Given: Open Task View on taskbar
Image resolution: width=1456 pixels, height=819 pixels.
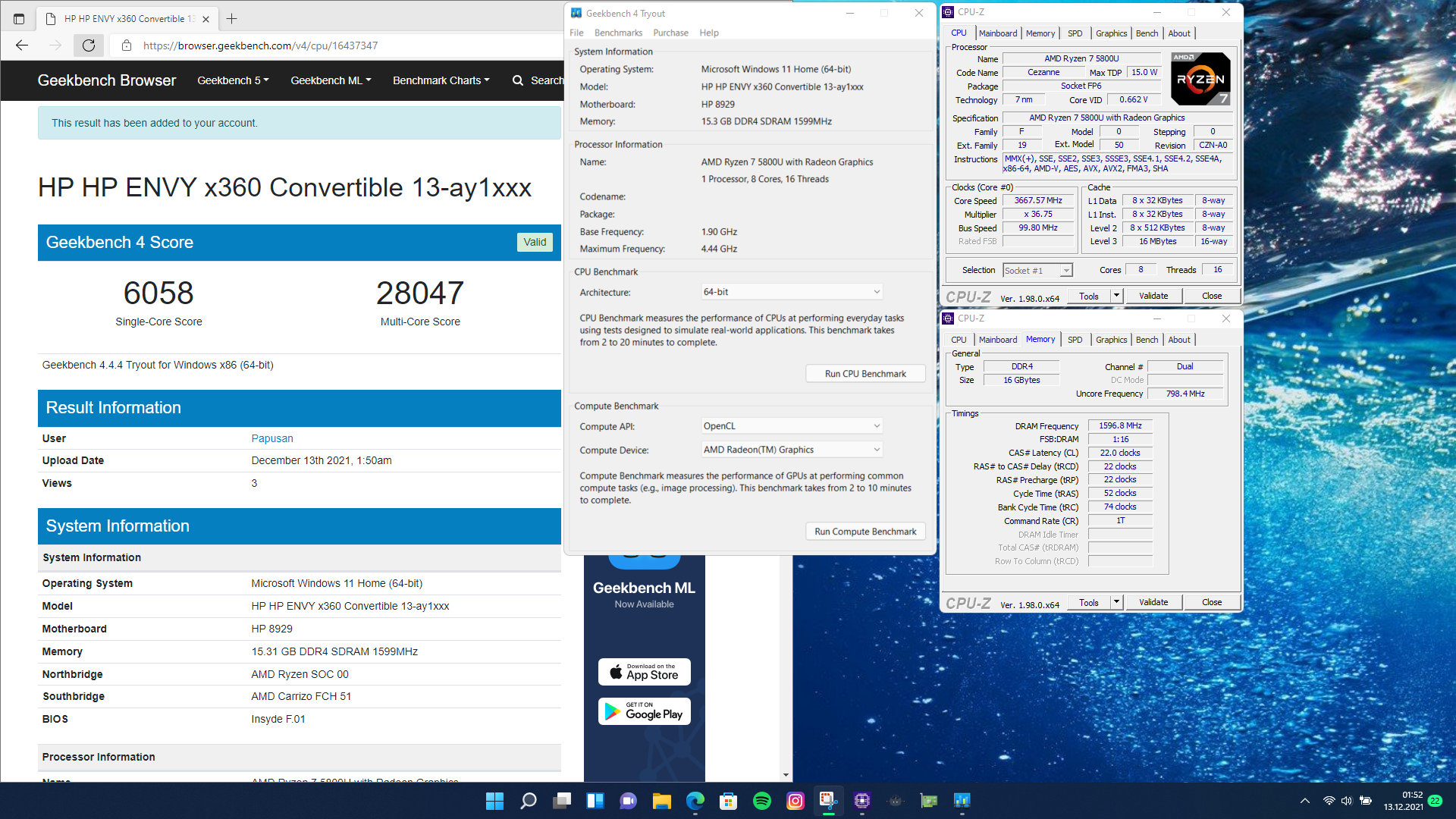Looking at the screenshot, I should click(562, 801).
